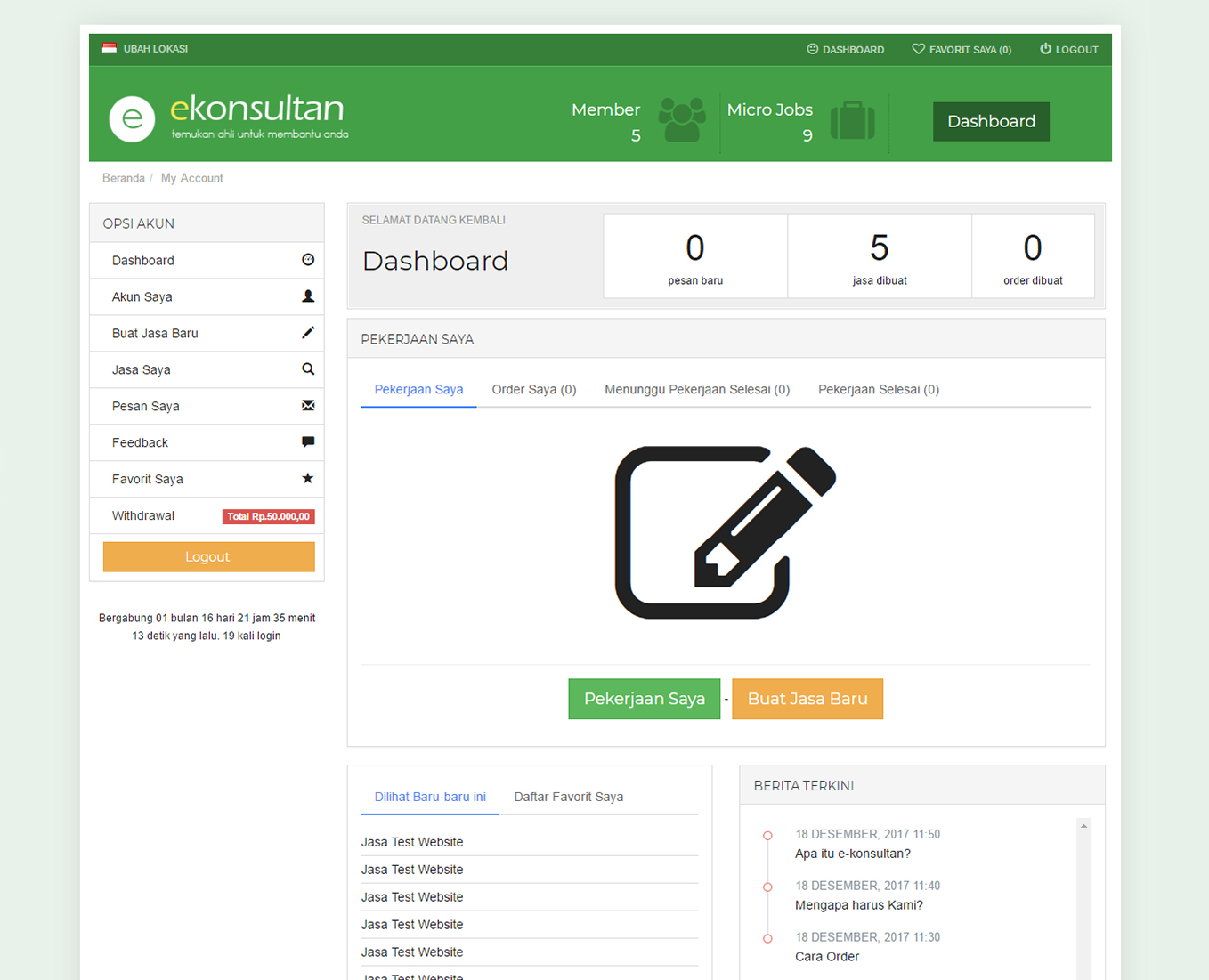This screenshot has width=1209, height=980.
Task: Click the magnifier icon beside Jasa Saya
Action: tap(308, 369)
